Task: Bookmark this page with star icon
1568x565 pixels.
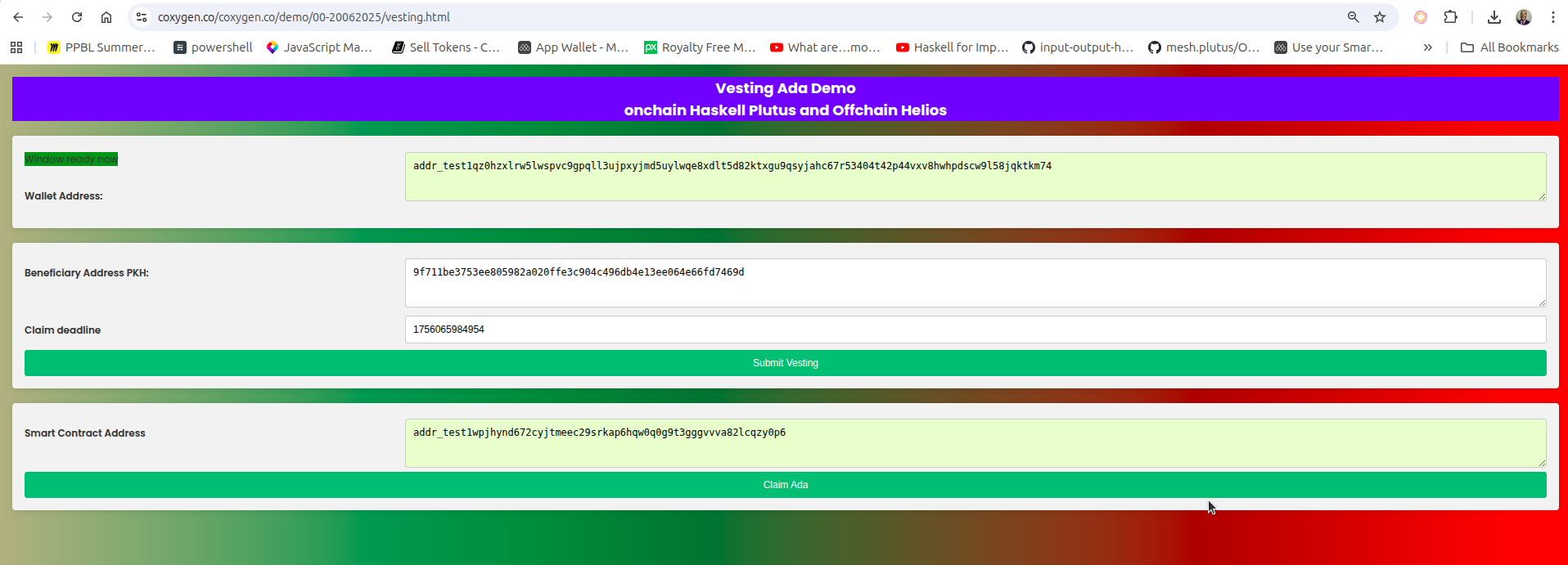Action: pyautogui.click(x=1380, y=17)
